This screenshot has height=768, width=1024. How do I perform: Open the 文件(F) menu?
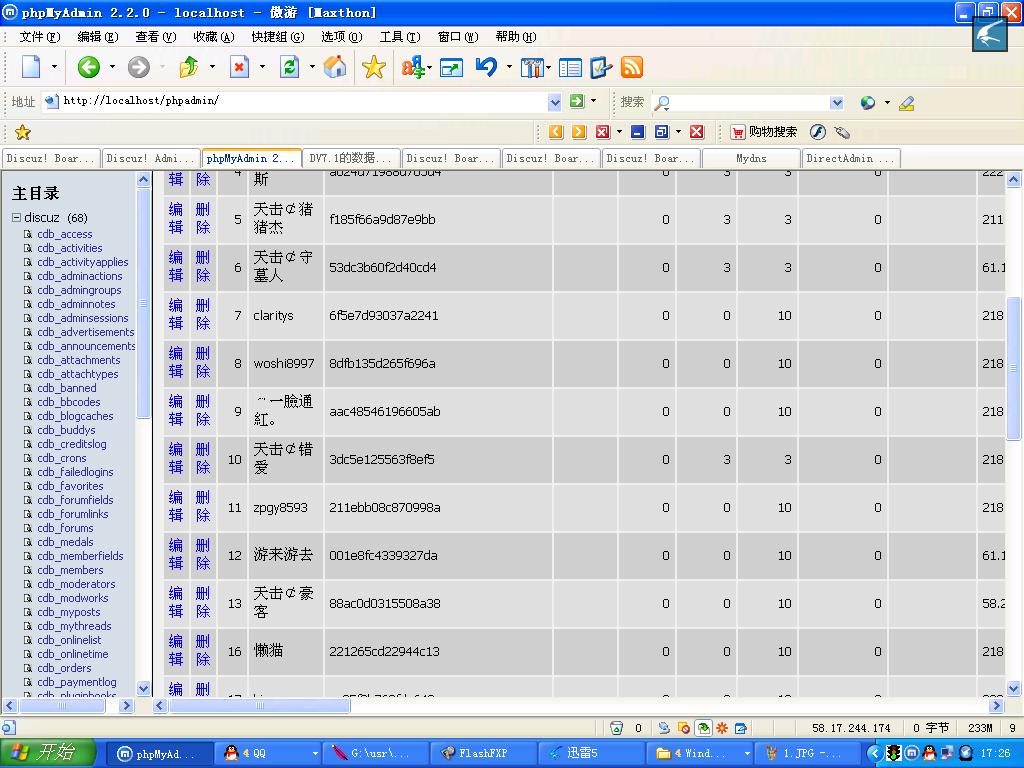point(40,37)
